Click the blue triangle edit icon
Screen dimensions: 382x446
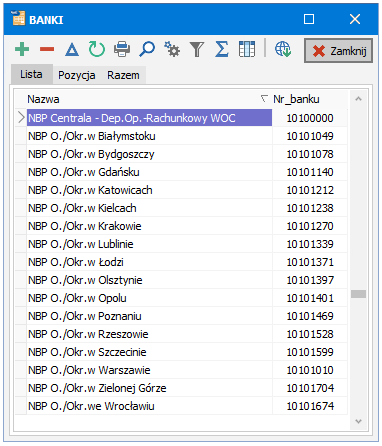pos(72,50)
